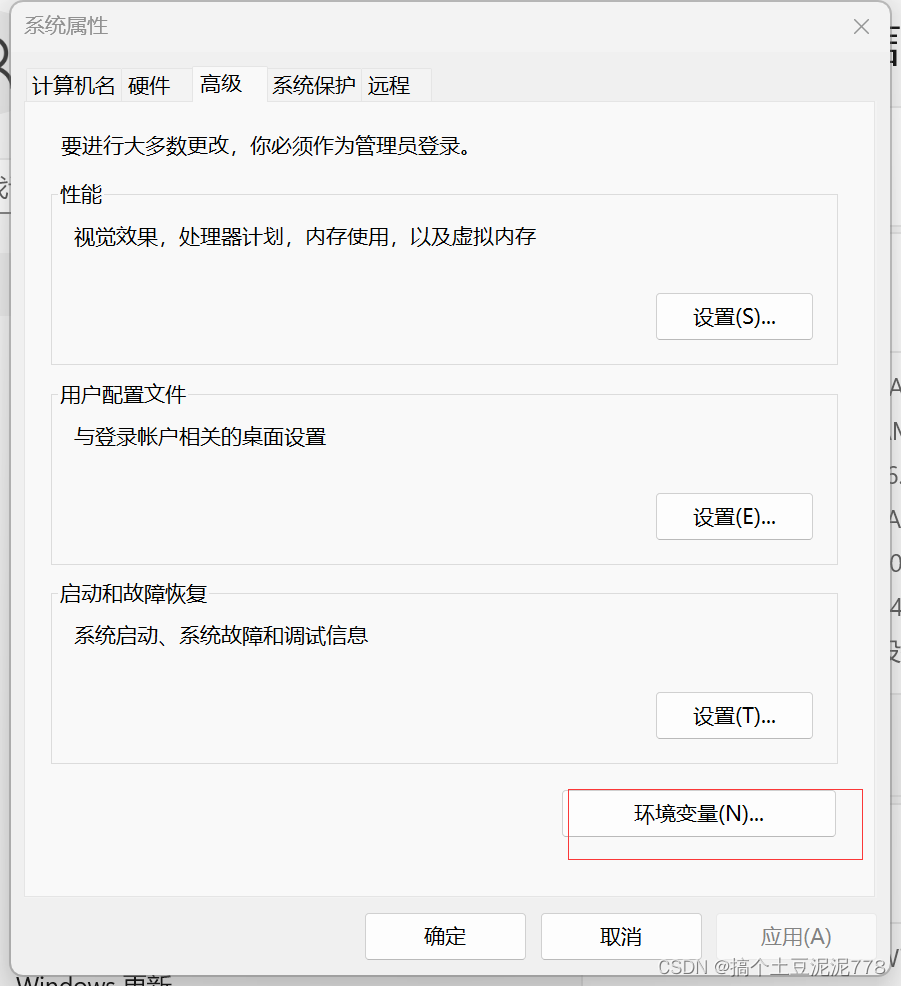Click text 视觉效果，处理器计划，内存使用，以及虚拟内存
Image resolution: width=901 pixels, height=986 pixels.
point(305,237)
